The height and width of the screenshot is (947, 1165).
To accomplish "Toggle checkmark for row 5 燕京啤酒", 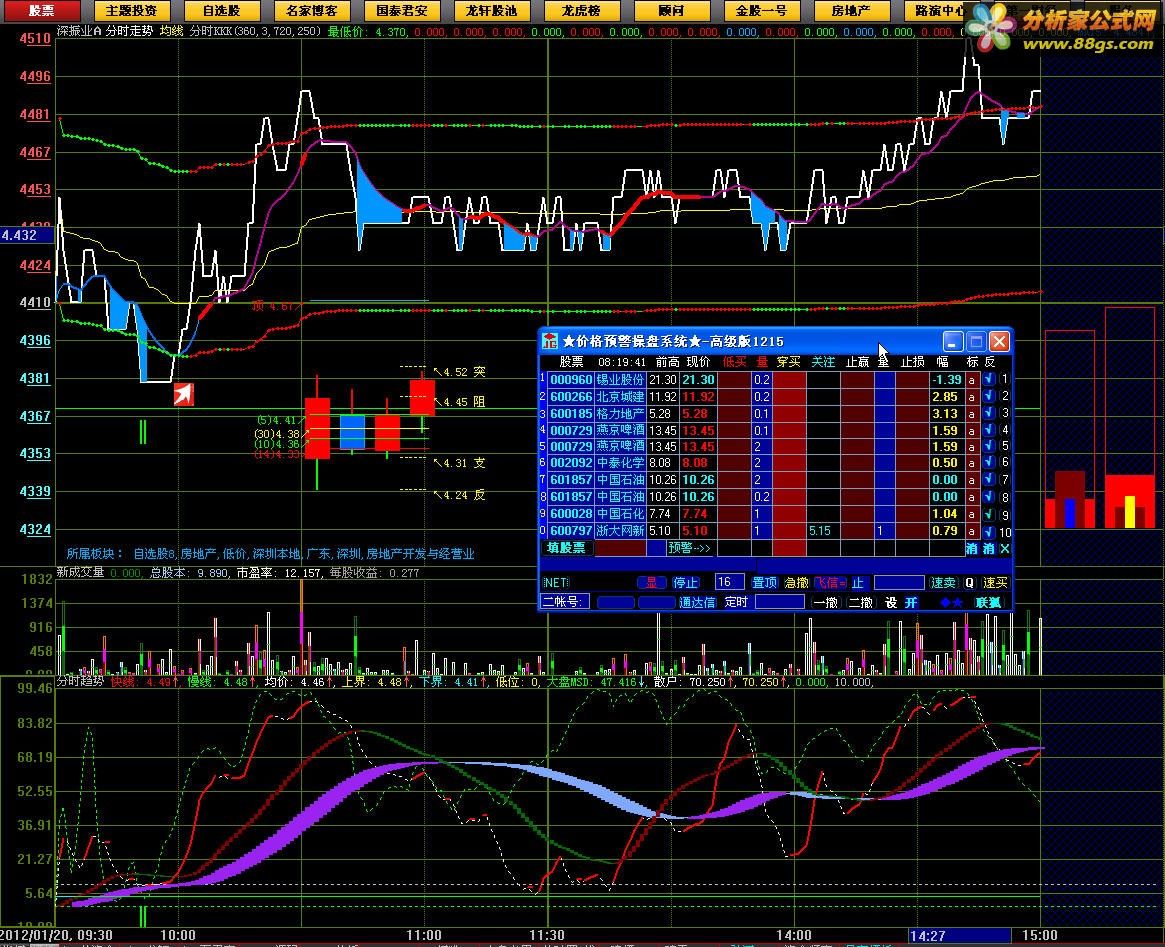I will [x=989, y=446].
